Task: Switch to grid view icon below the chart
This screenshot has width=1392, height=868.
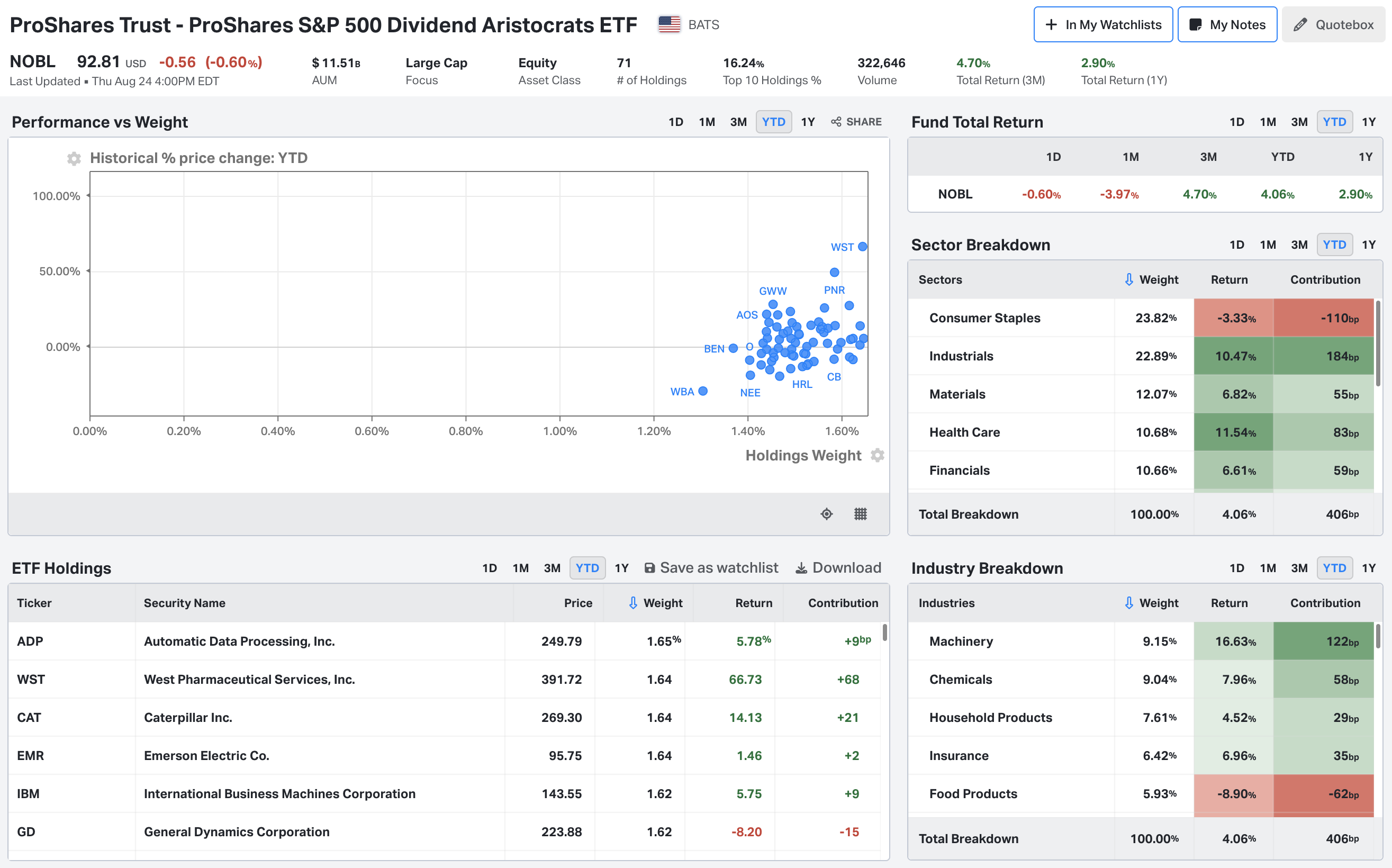Action: tap(861, 514)
